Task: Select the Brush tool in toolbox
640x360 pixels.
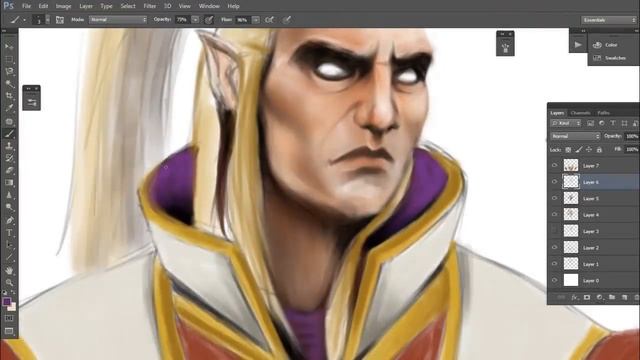Action: pyautogui.click(x=9, y=133)
